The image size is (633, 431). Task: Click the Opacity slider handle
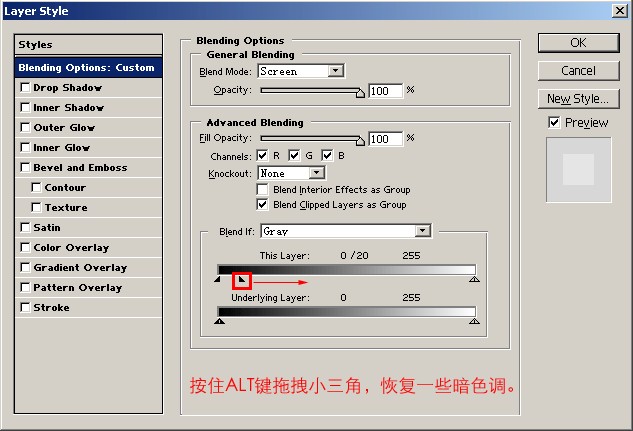click(360, 92)
